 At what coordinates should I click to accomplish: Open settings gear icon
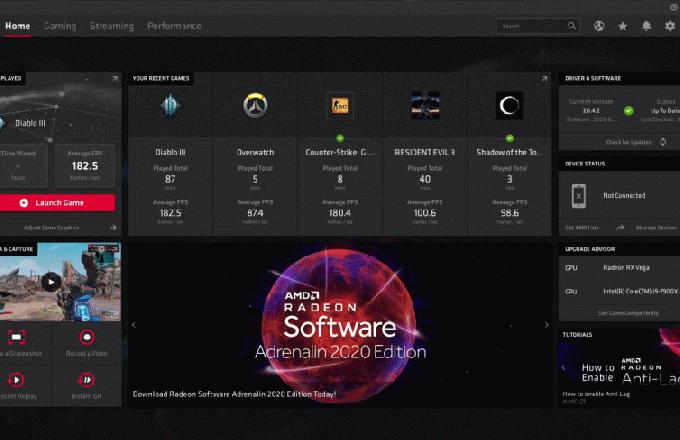670,26
